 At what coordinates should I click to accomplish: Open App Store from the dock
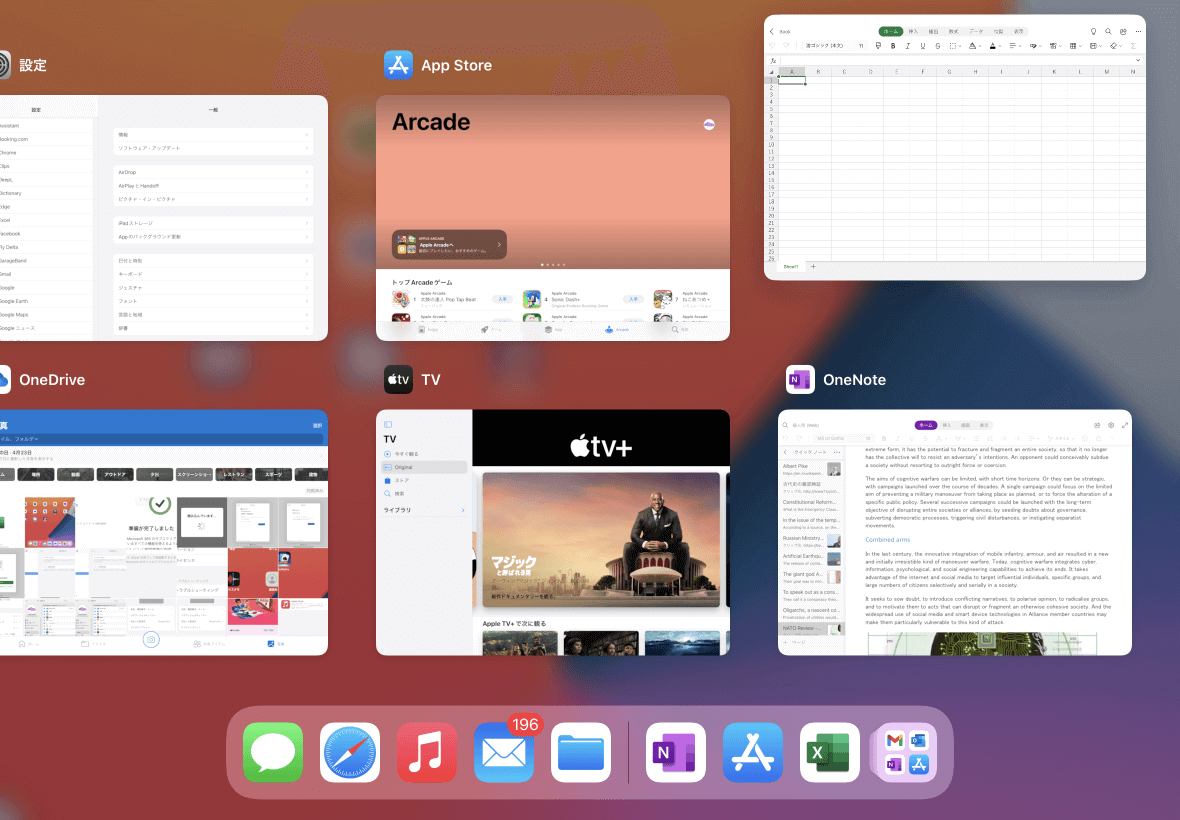(x=753, y=752)
